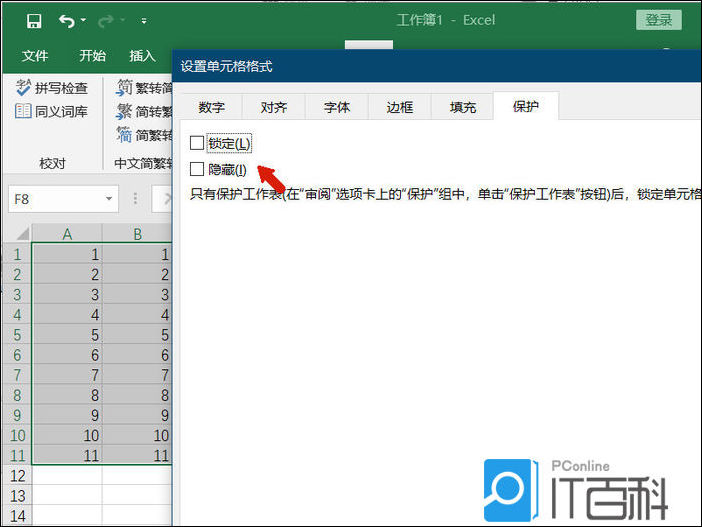Click empty cell A12
The height and width of the screenshot is (527, 702).
point(67,476)
